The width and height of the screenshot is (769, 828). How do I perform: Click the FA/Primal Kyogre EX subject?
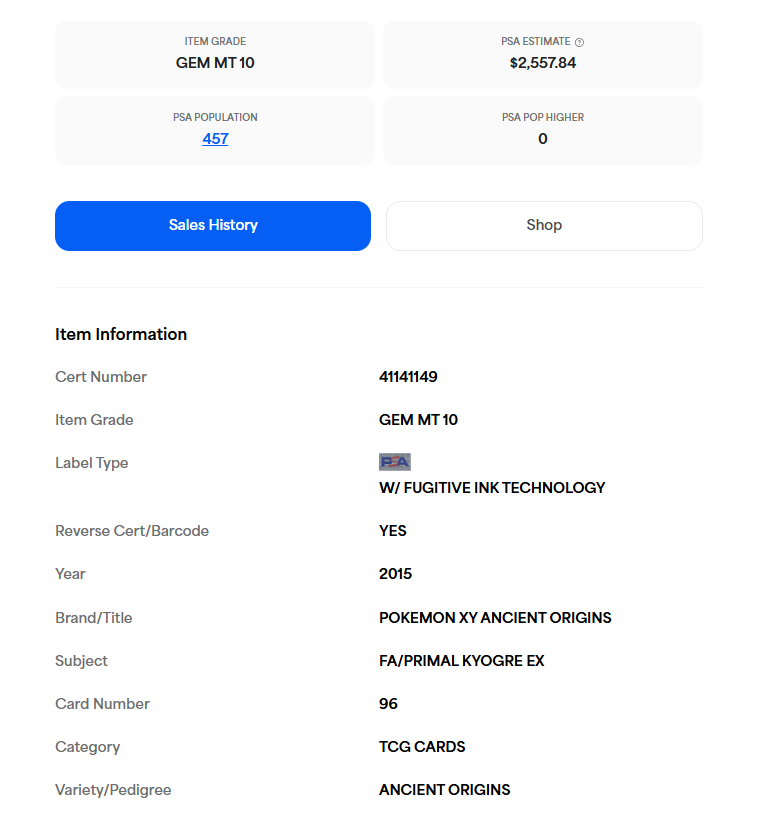461,661
